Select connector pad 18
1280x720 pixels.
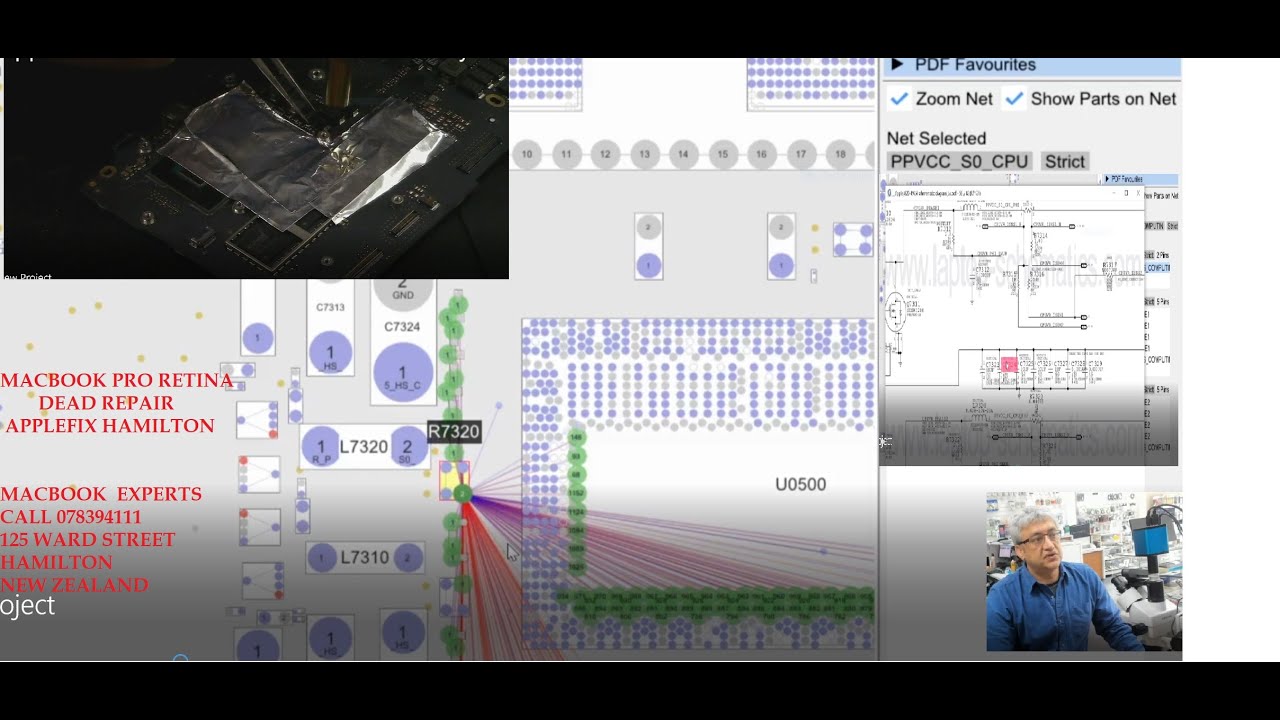840,154
